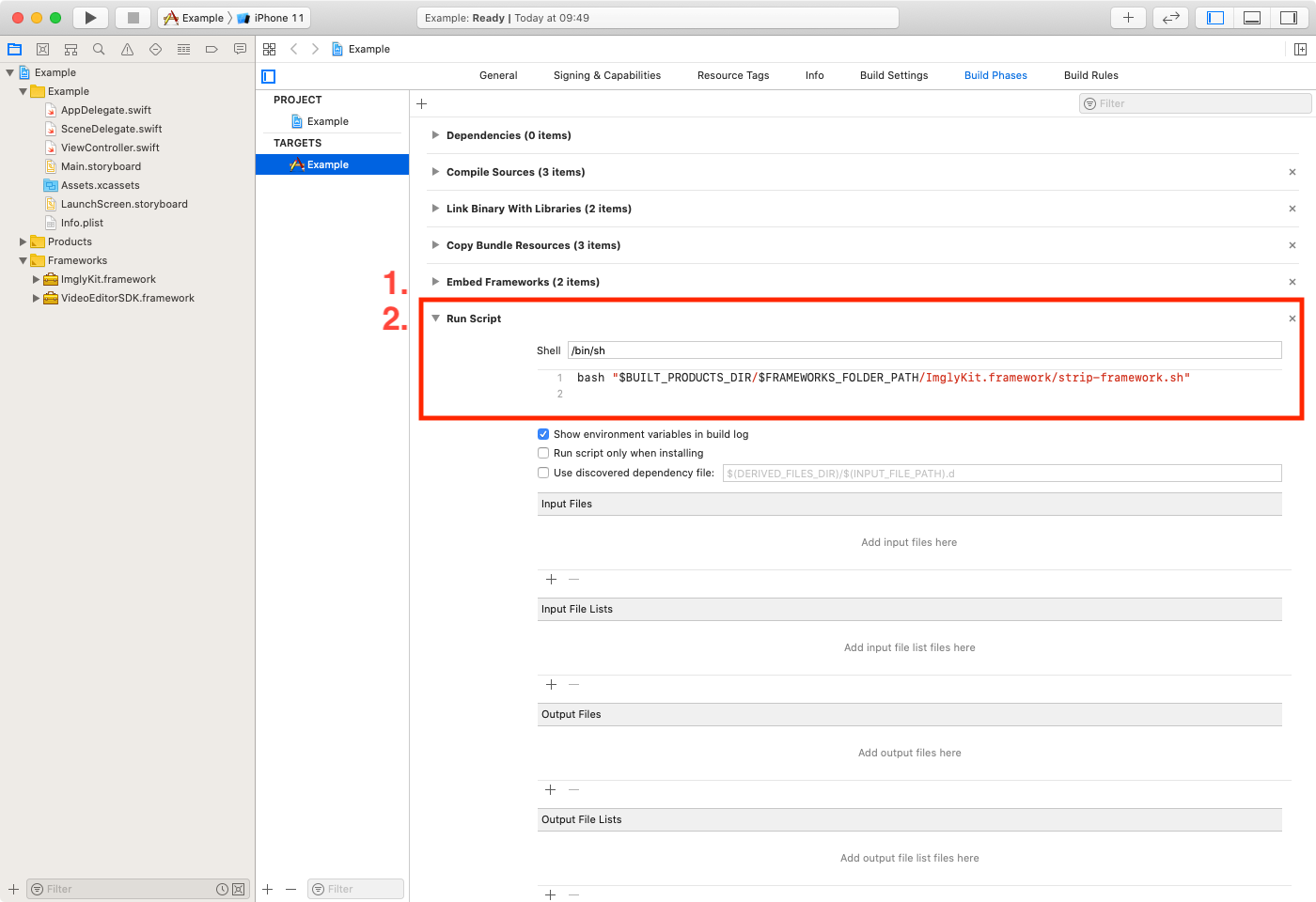The height and width of the screenshot is (902, 1316).
Task: Expand Link Binary With Libraries phase
Action: click(435, 209)
